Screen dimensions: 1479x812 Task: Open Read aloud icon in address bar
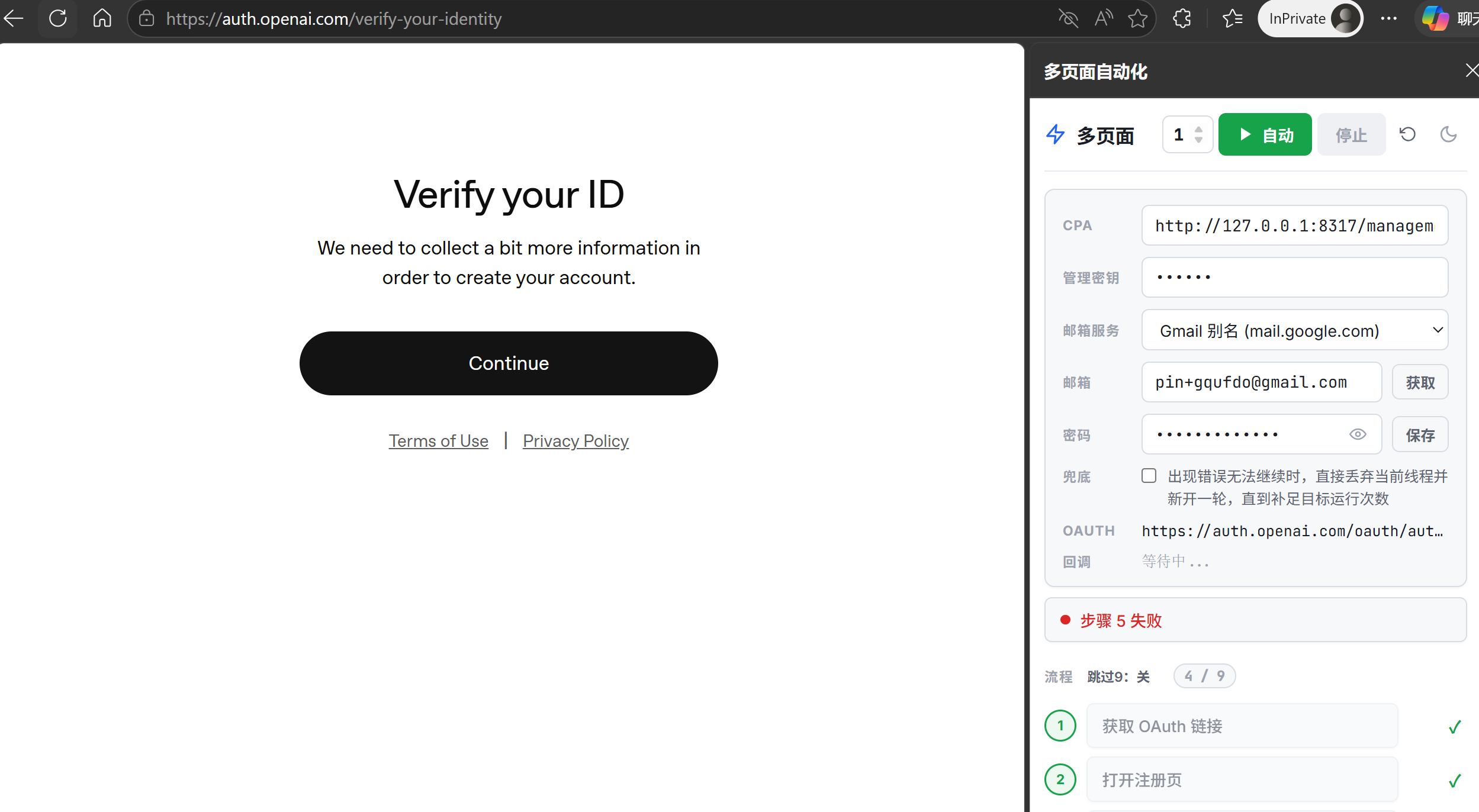click(1104, 18)
